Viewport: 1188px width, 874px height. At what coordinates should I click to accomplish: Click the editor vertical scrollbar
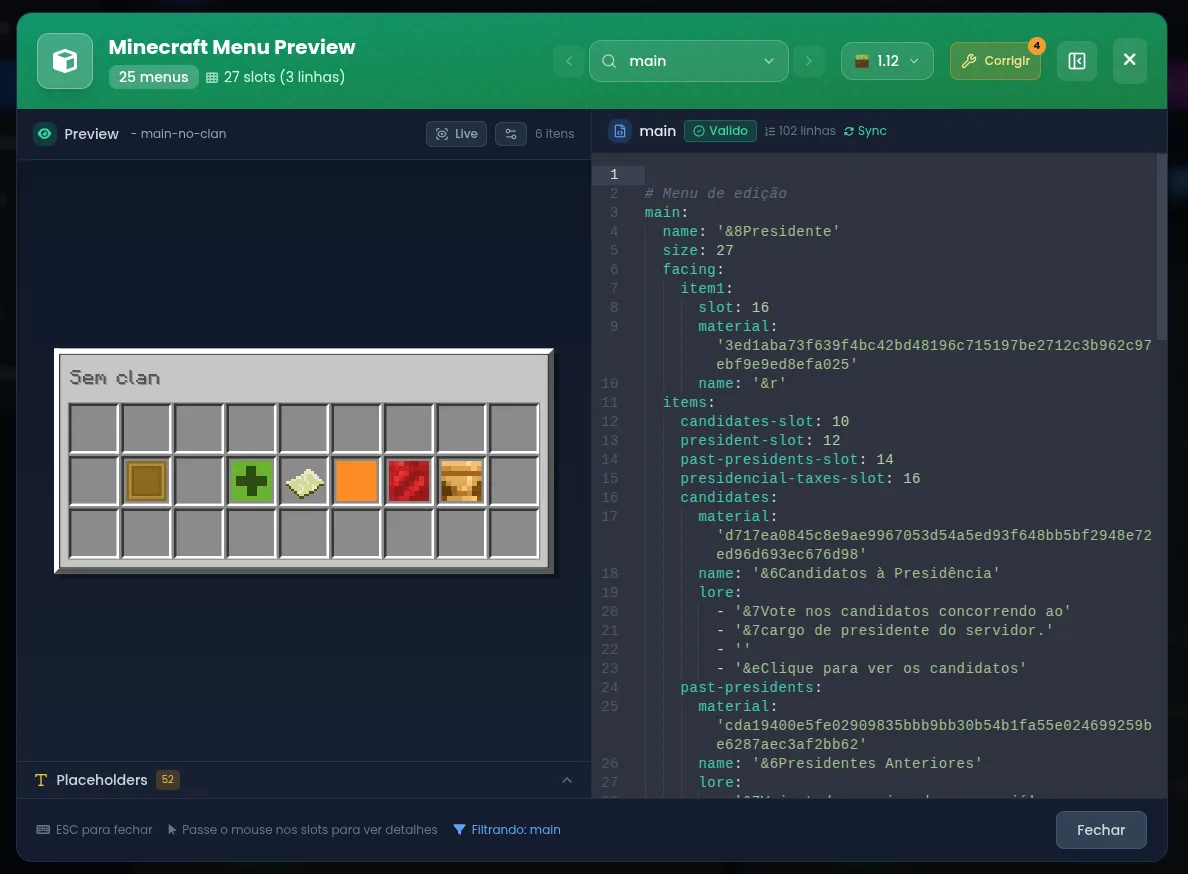(1161, 247)
